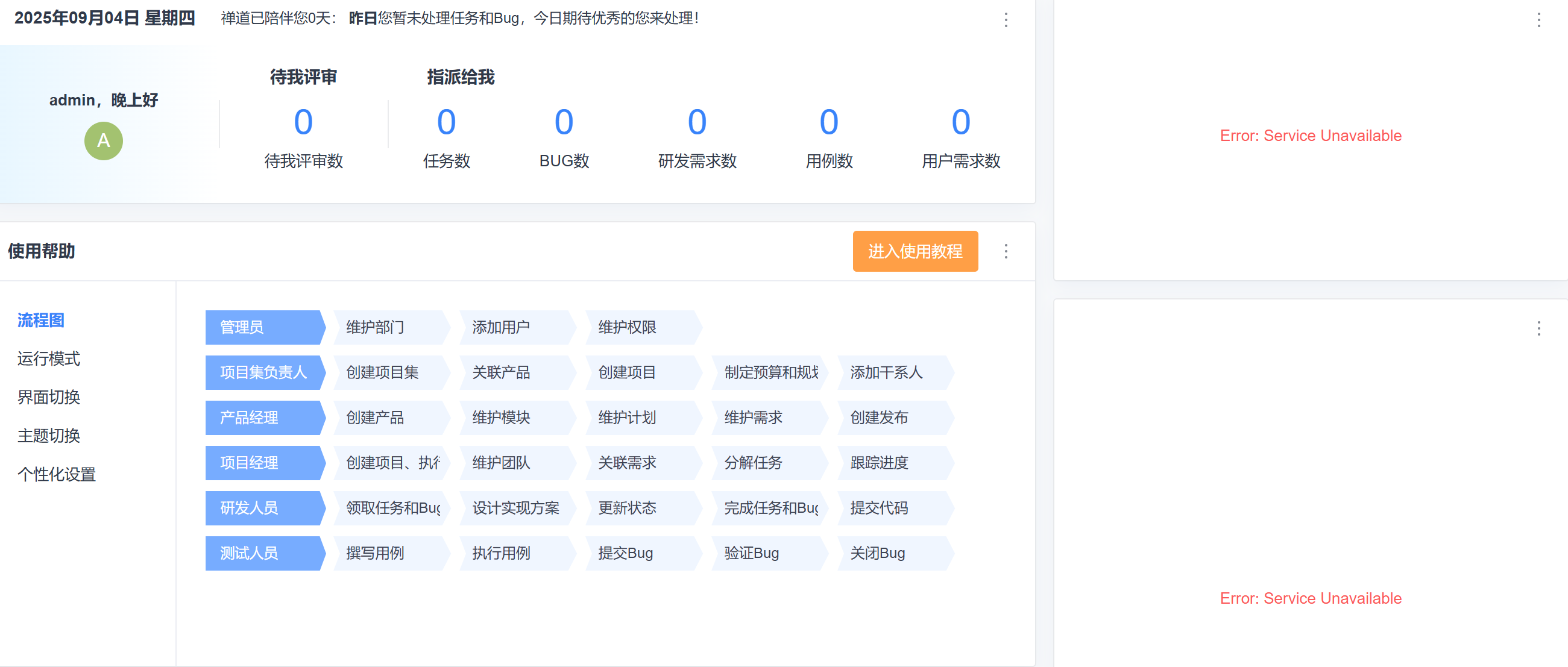Click the 跟踪进度 flow step
The image size is (1568, 667).
click(892, 463)
